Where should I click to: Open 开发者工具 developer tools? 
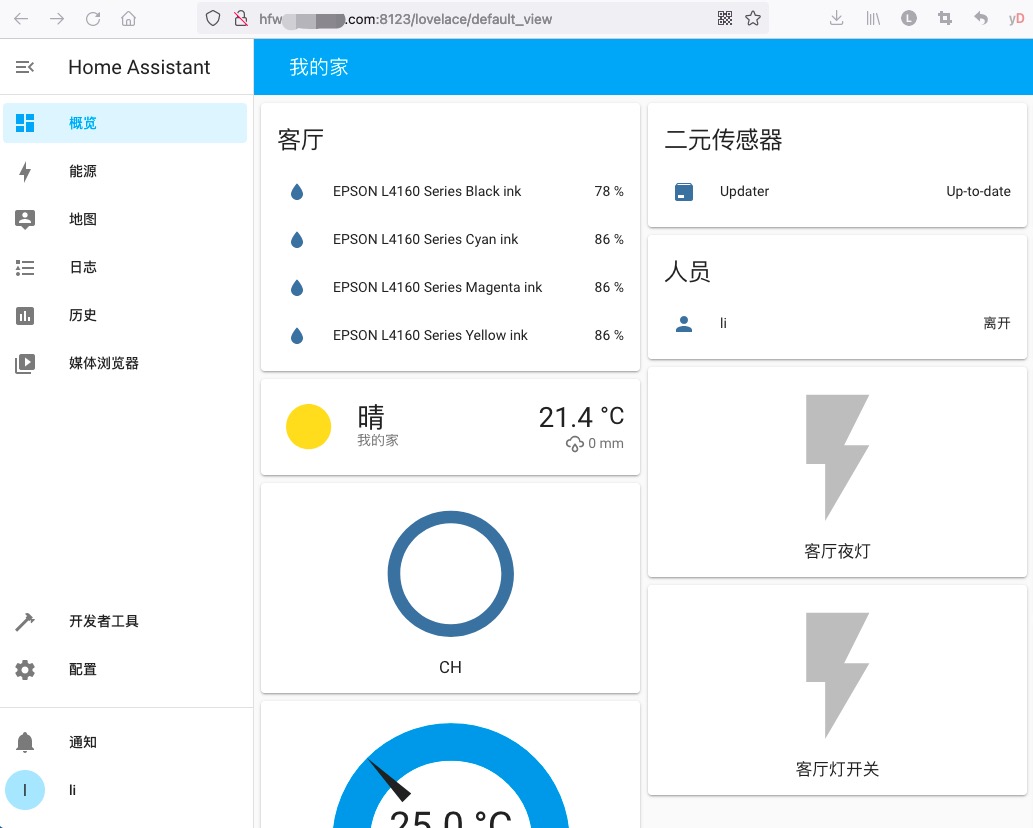pyautogui.click(x=125, y=621)
